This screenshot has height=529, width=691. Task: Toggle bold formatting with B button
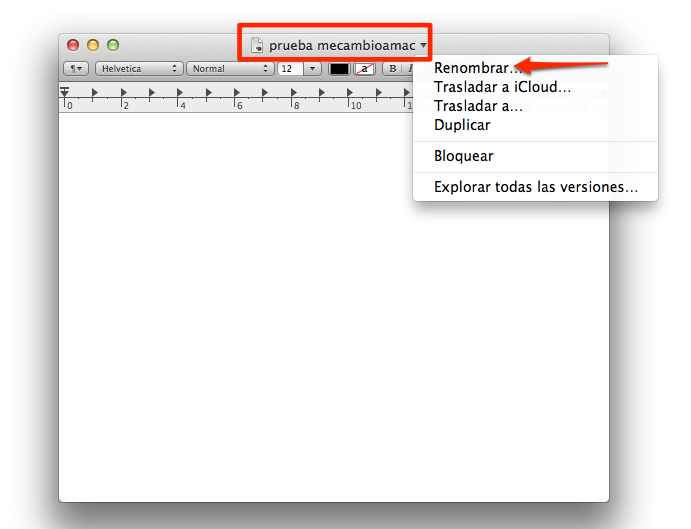392,69
